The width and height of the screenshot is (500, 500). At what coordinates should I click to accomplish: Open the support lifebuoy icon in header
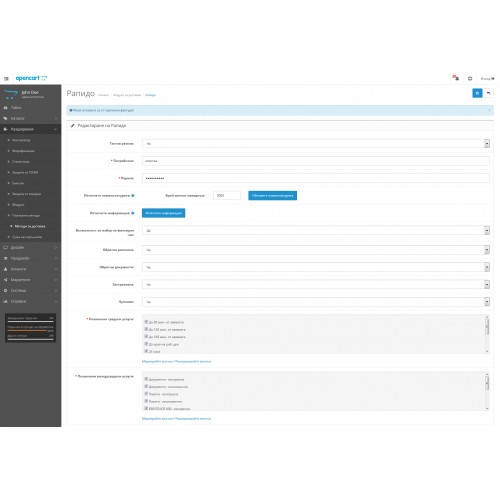coord(470,78)
